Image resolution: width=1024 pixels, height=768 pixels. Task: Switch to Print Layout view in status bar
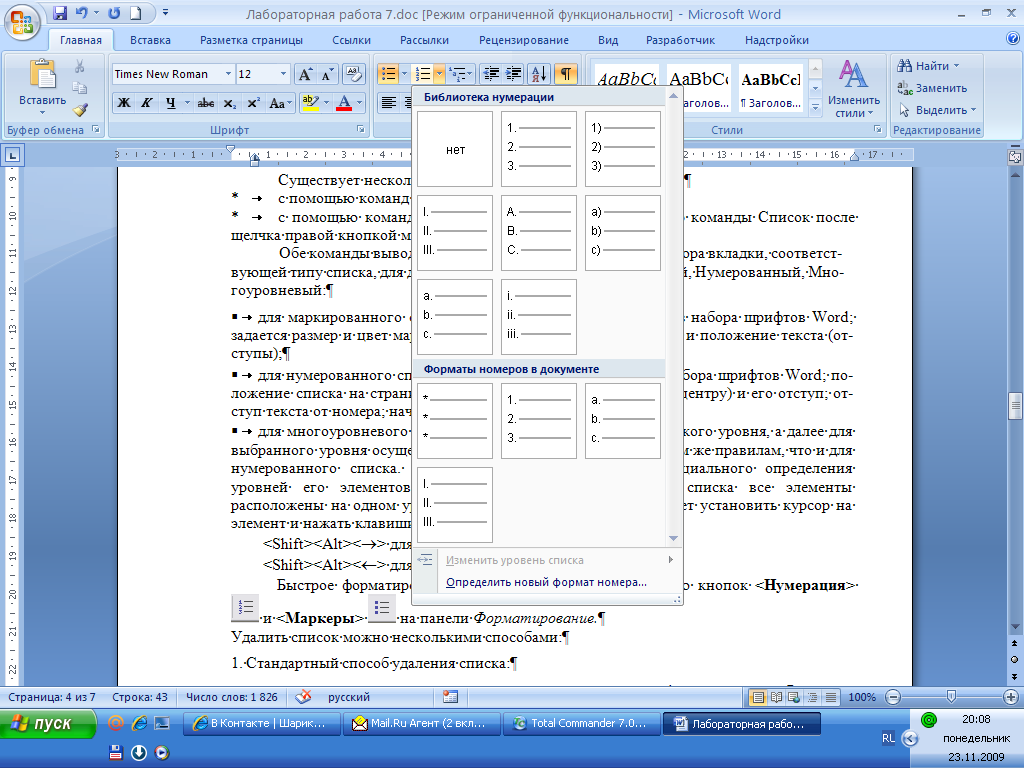(x=758, y=697)
